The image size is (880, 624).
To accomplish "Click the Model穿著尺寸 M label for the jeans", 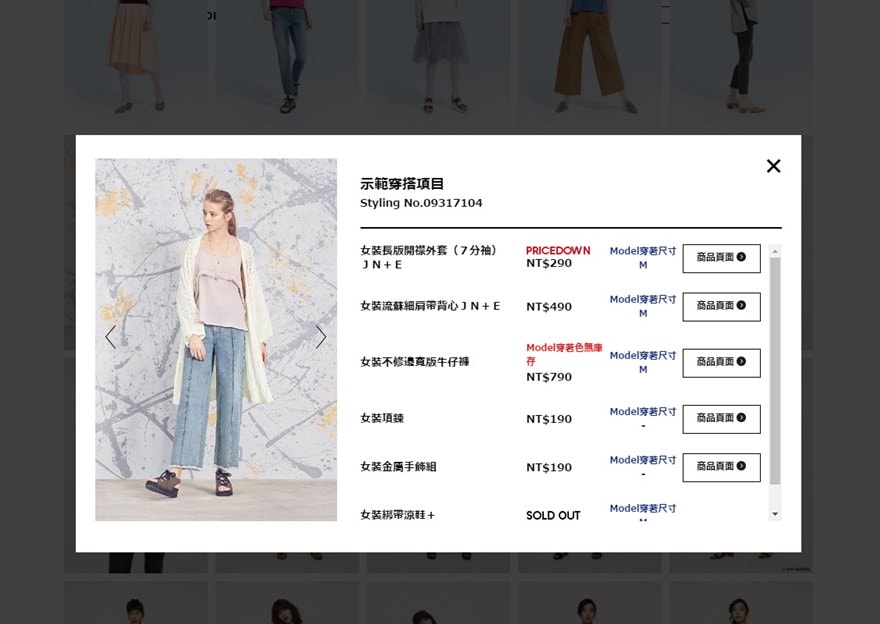I will [x=643, y=363].
